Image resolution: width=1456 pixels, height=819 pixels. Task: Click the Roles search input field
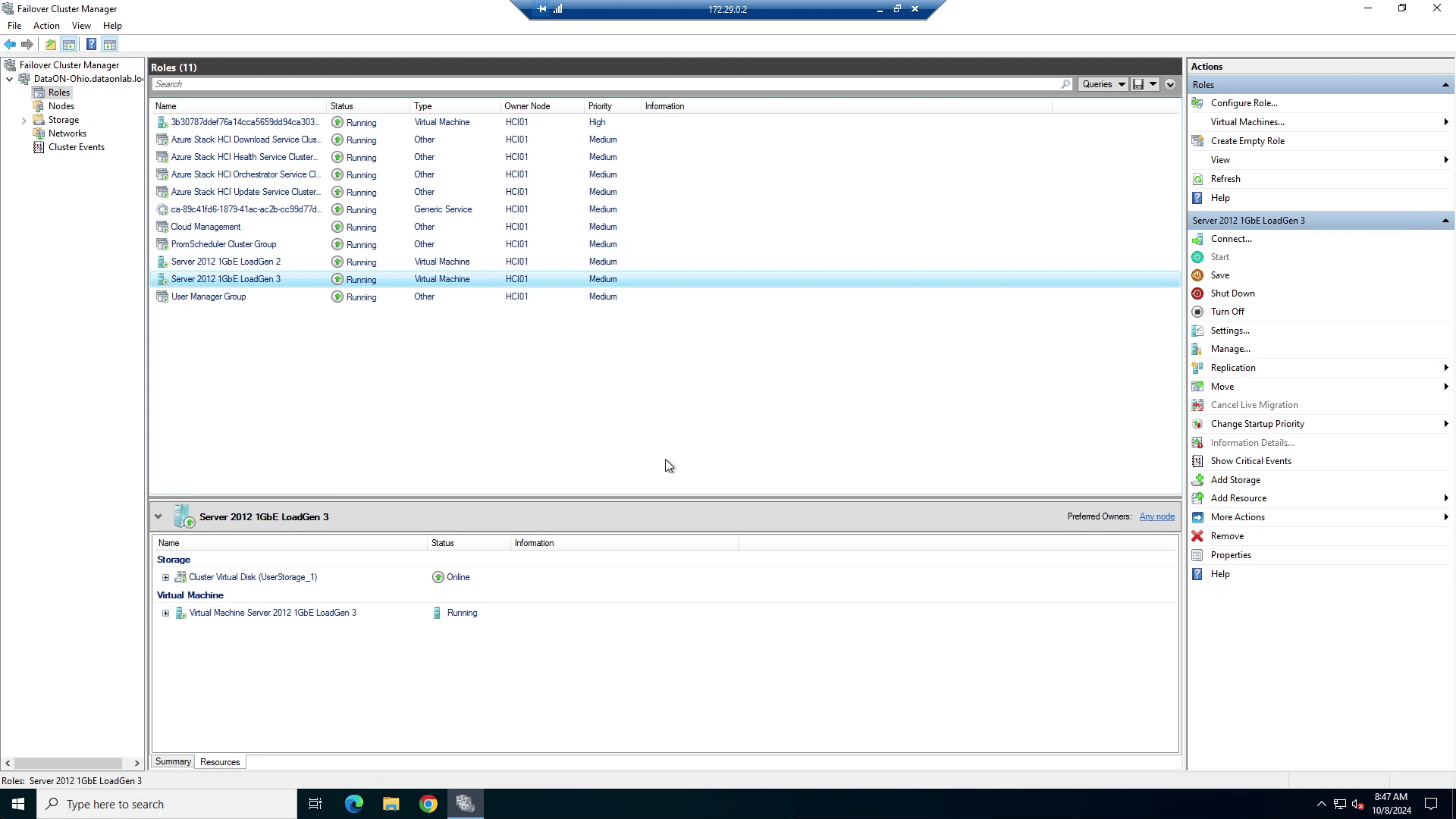pos(607,84)
